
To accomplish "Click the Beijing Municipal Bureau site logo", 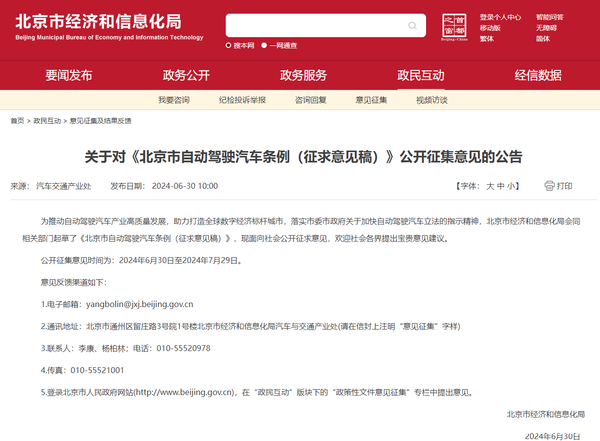I will click(109, 27).
